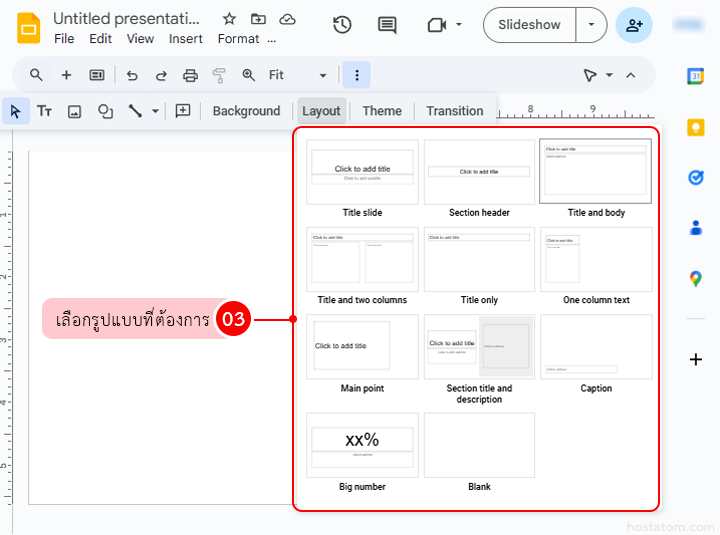The width and height of the screenshot is (720, 535).
Task: Open more toolbar options three-dot button
Action: (357, 75)
